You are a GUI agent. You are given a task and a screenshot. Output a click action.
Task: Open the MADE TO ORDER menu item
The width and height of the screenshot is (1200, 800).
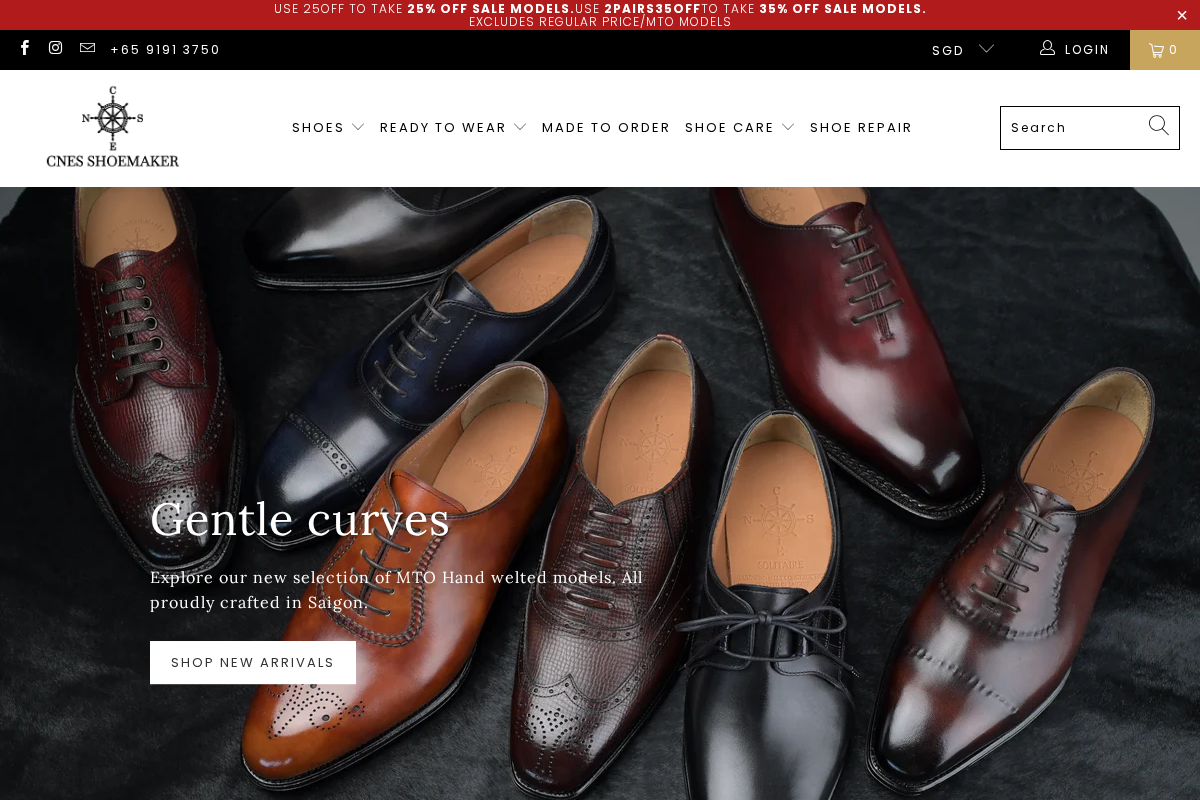[x=605, y=127]
